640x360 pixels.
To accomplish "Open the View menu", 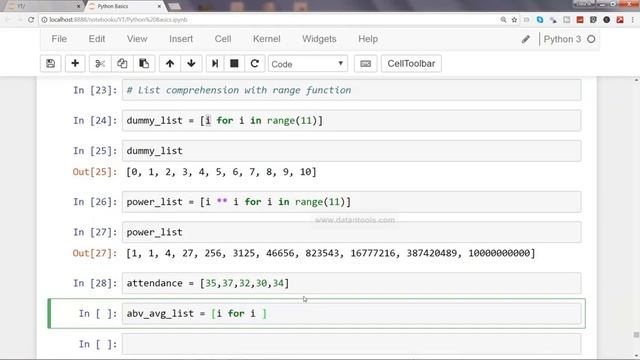I will point(137,39).
